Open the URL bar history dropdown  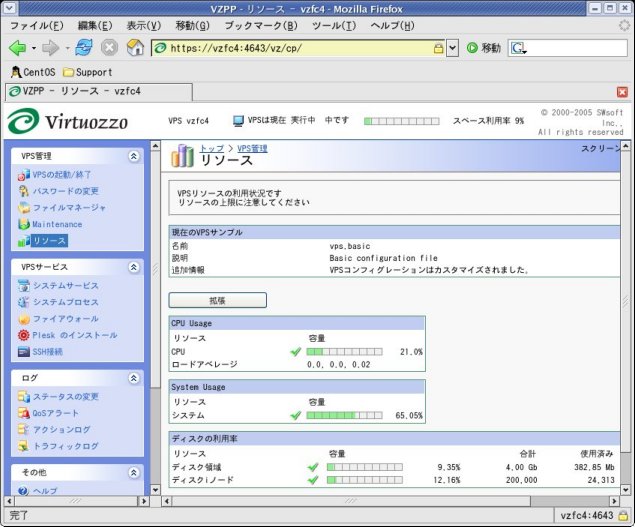pyautogui.click(x=453, y=48)
